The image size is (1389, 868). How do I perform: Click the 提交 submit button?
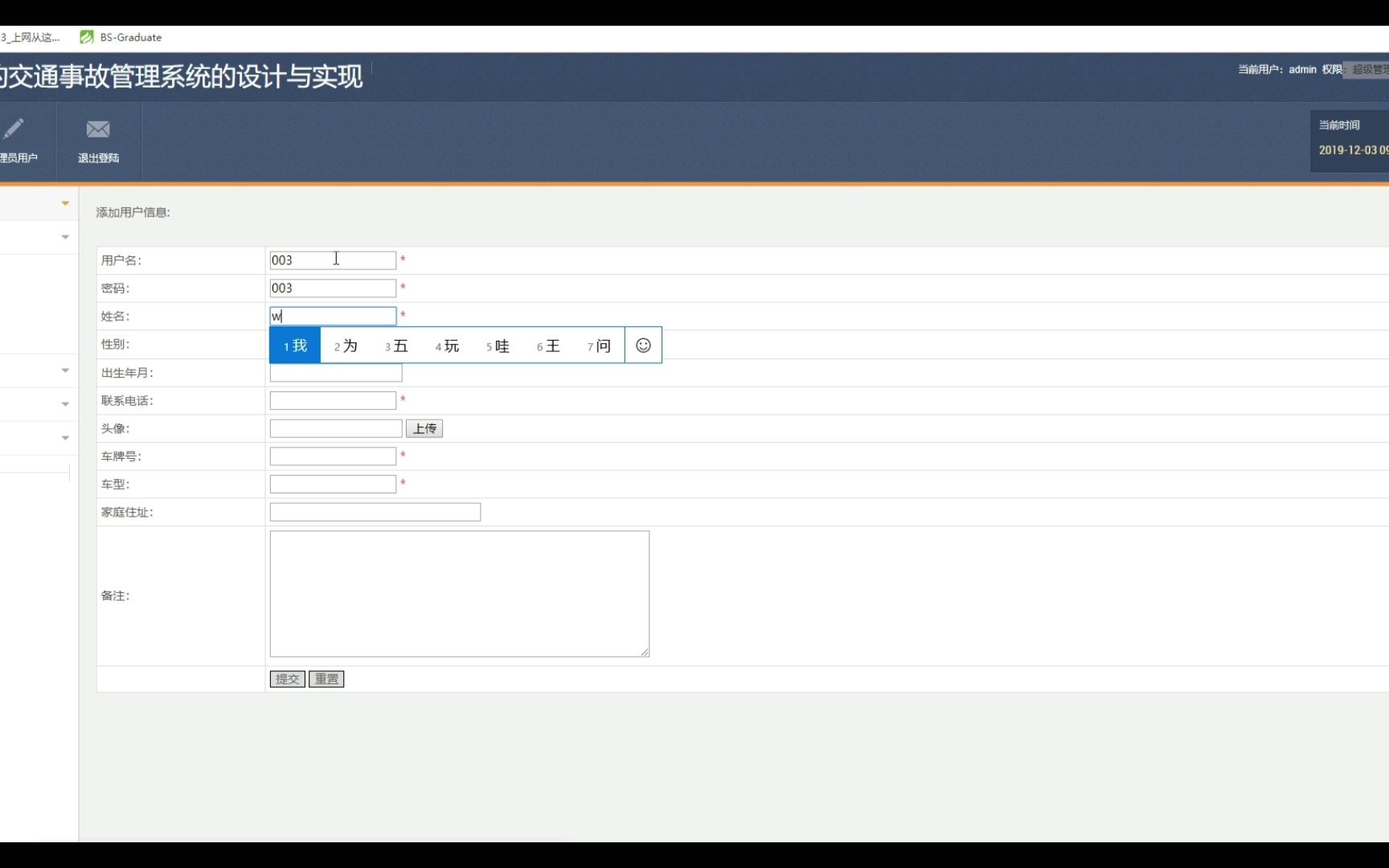pos(287,679)
